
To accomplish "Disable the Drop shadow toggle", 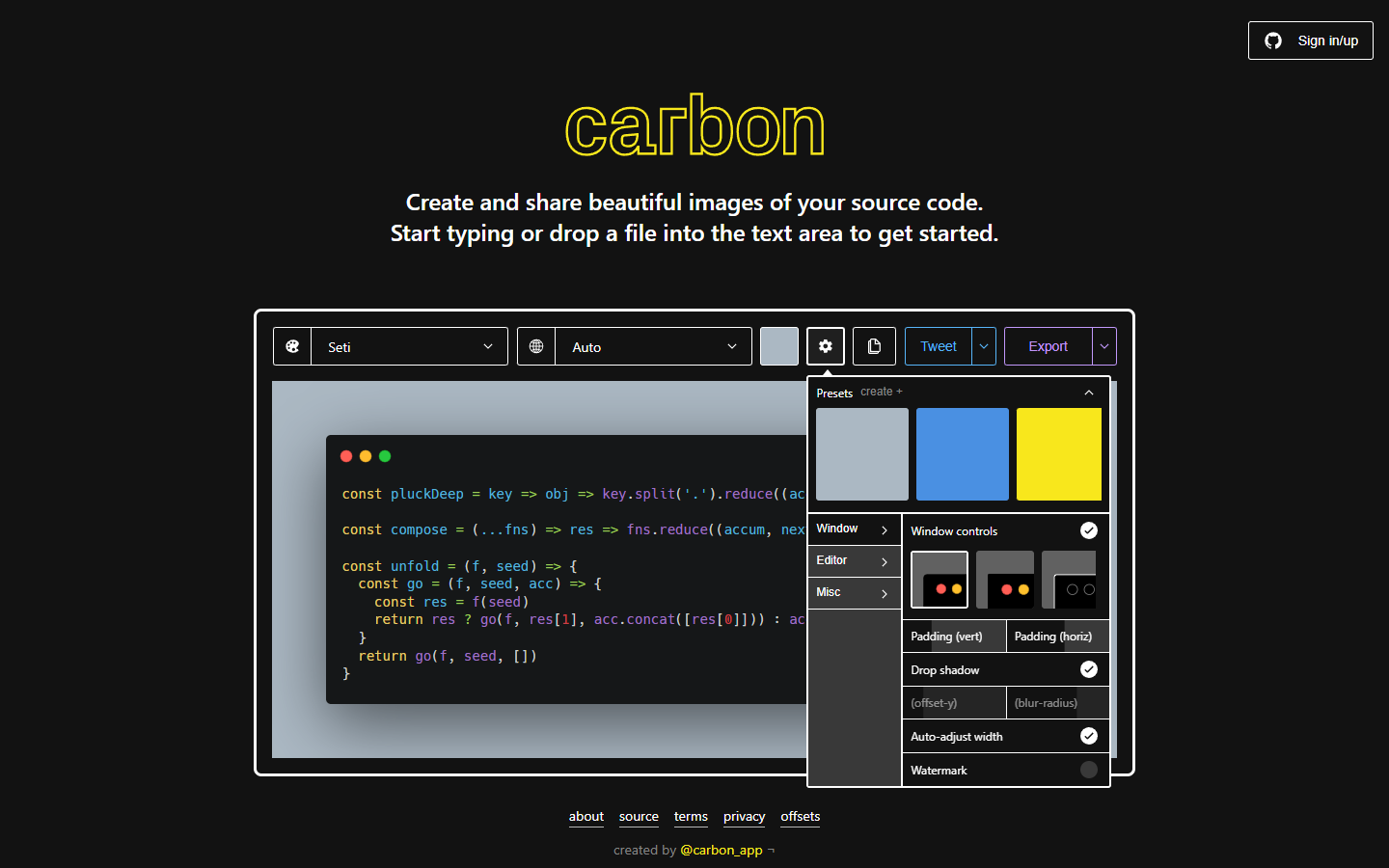I will point(1089,669).
